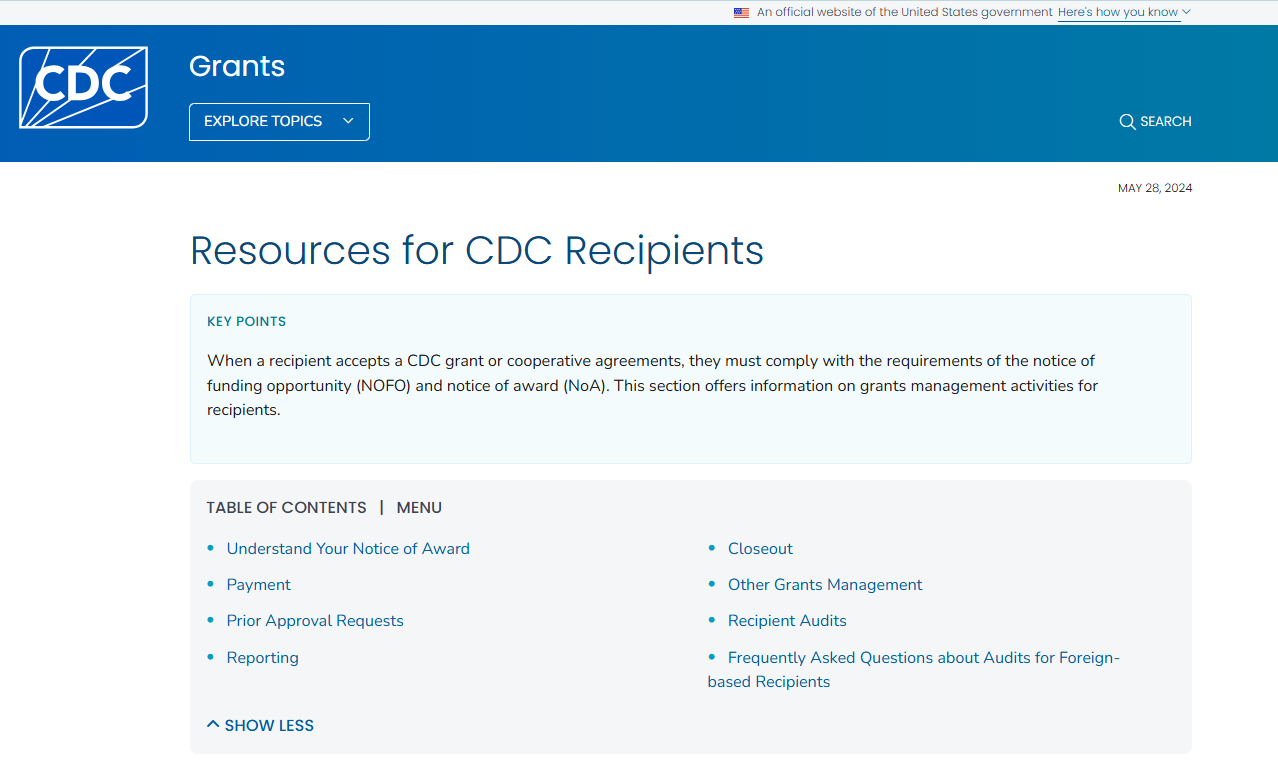
Task: Click the U.S. flag icon in the banner
Action: pyautogui.click(x=741, y=12)
